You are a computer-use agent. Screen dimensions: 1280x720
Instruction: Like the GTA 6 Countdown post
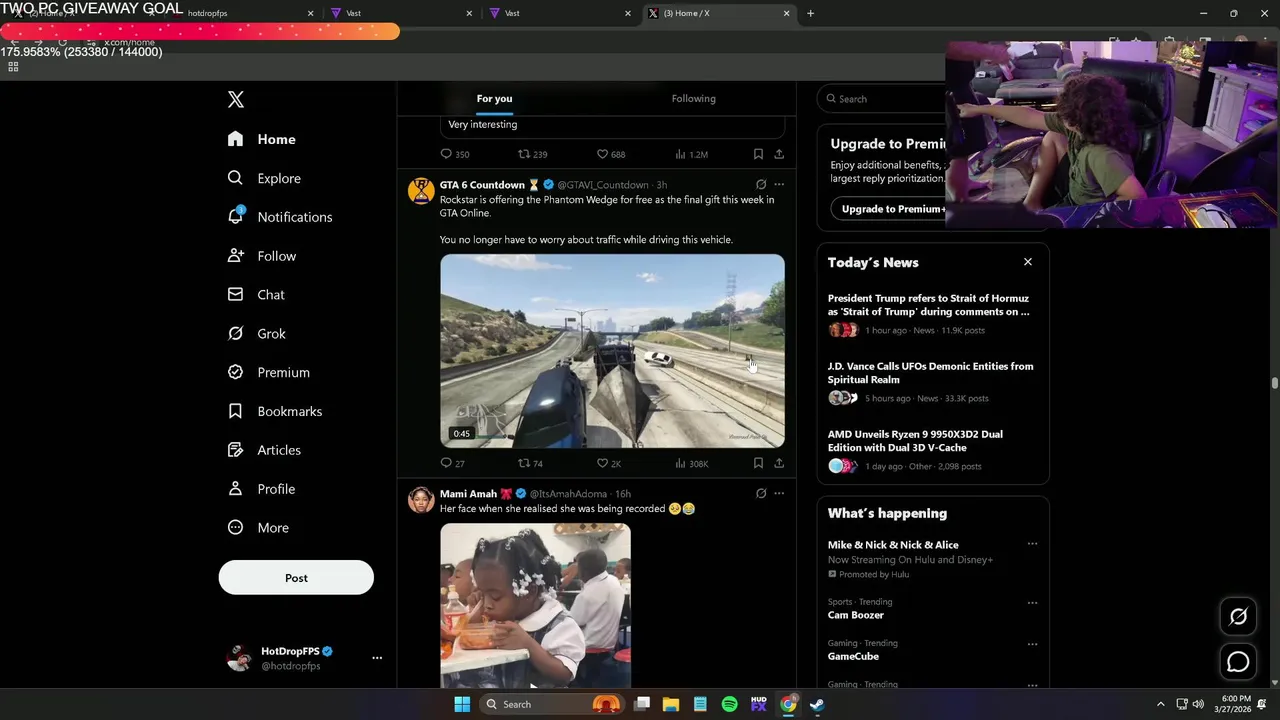(609, 463)
